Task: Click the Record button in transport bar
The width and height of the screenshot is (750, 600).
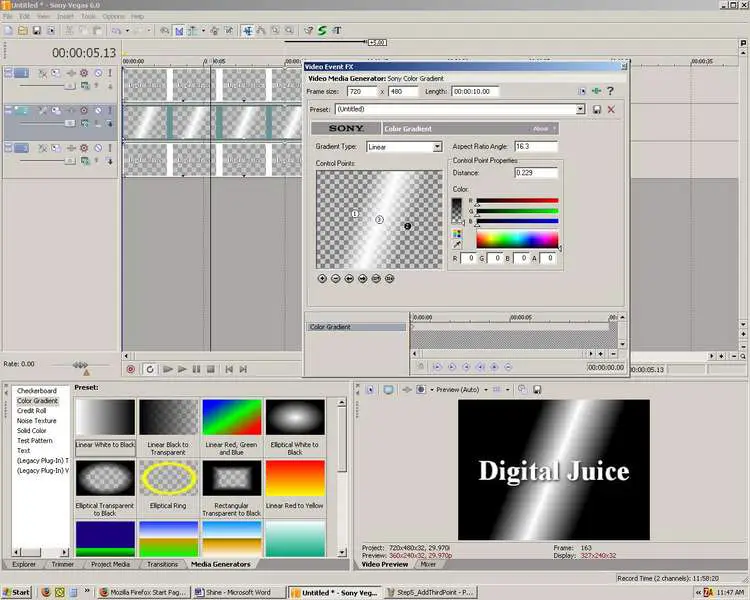Action: (131, 369)
